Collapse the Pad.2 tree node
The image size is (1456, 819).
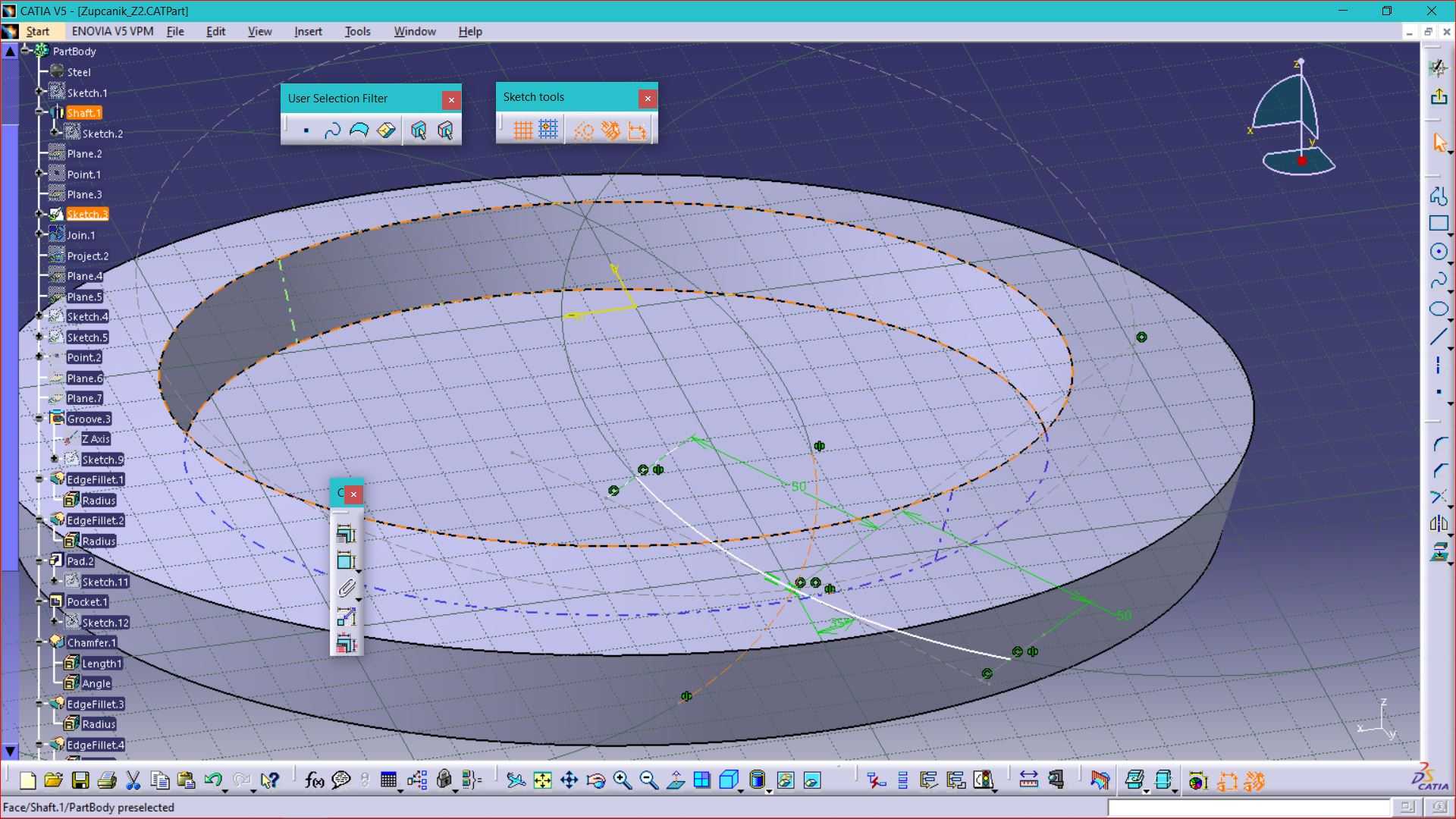(39, 560)
